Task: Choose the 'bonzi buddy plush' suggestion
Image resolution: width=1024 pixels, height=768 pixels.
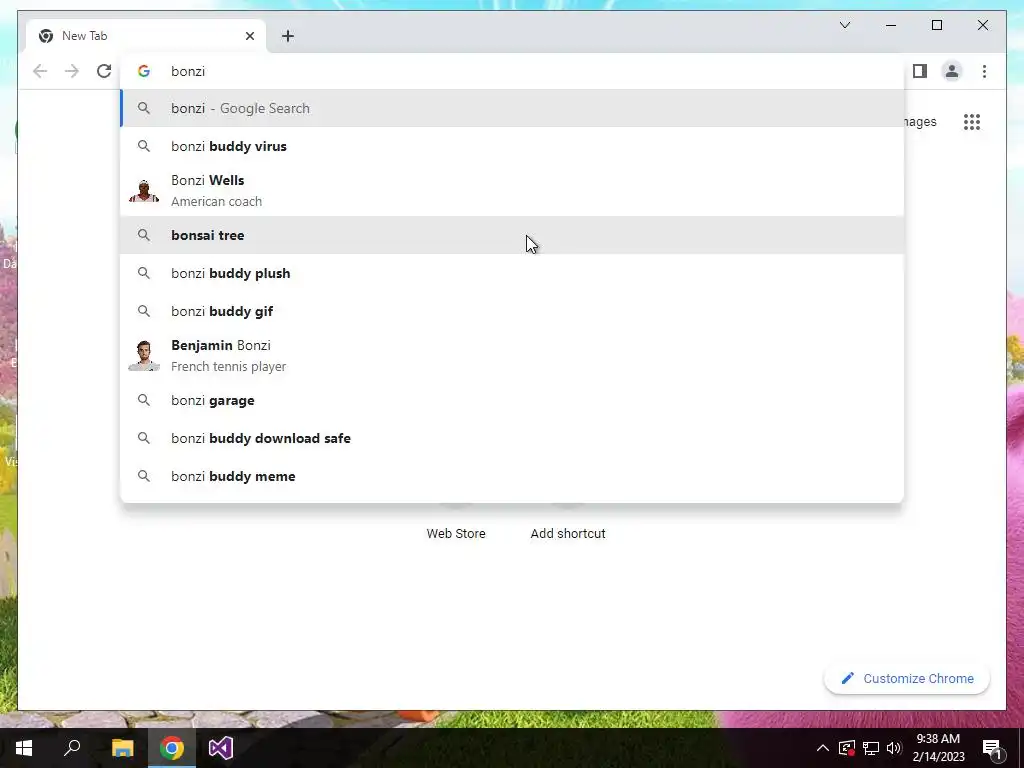Action: [513, 273]
